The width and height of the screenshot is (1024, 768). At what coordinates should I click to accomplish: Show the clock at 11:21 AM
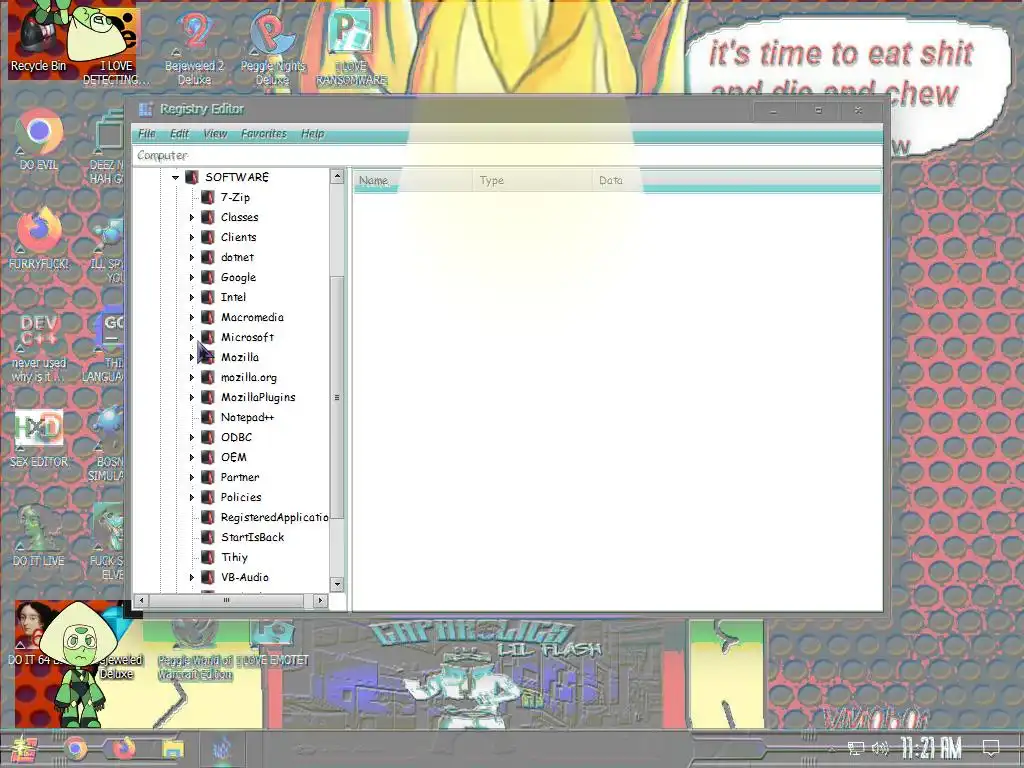tap(932, 748)
